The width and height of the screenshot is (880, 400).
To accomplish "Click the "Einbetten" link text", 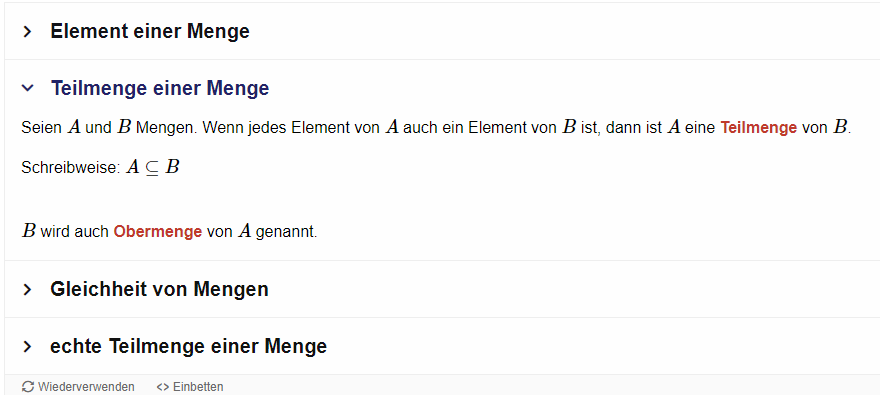I will click(x=198, y=387).
